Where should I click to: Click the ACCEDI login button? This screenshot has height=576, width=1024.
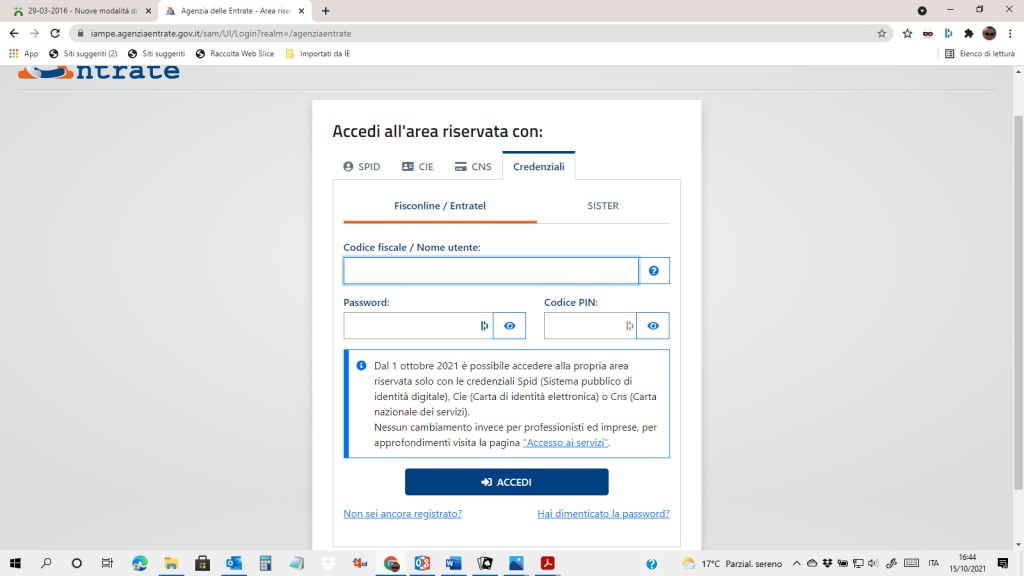click(507, 482)
